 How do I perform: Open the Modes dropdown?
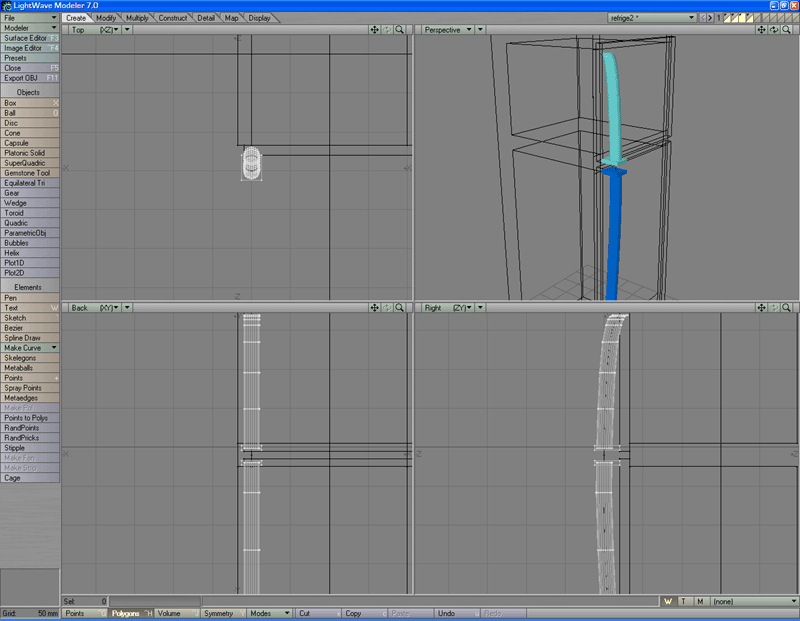click(269, 613)
